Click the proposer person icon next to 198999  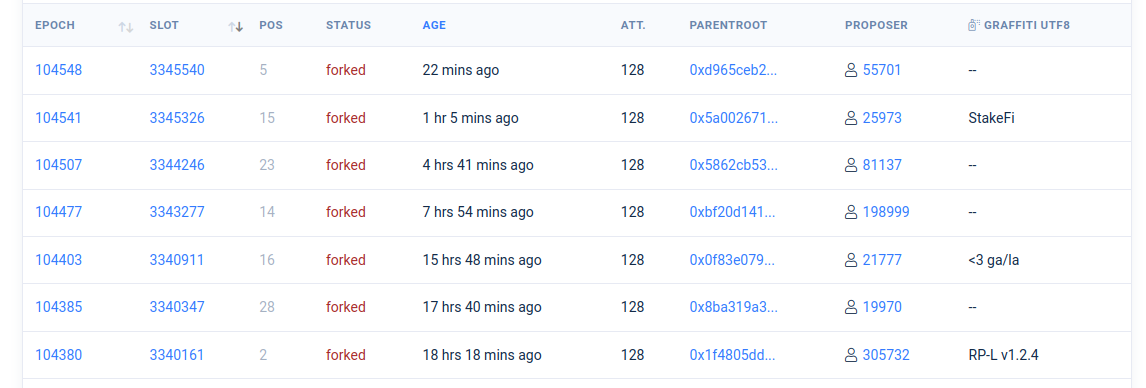851,213
